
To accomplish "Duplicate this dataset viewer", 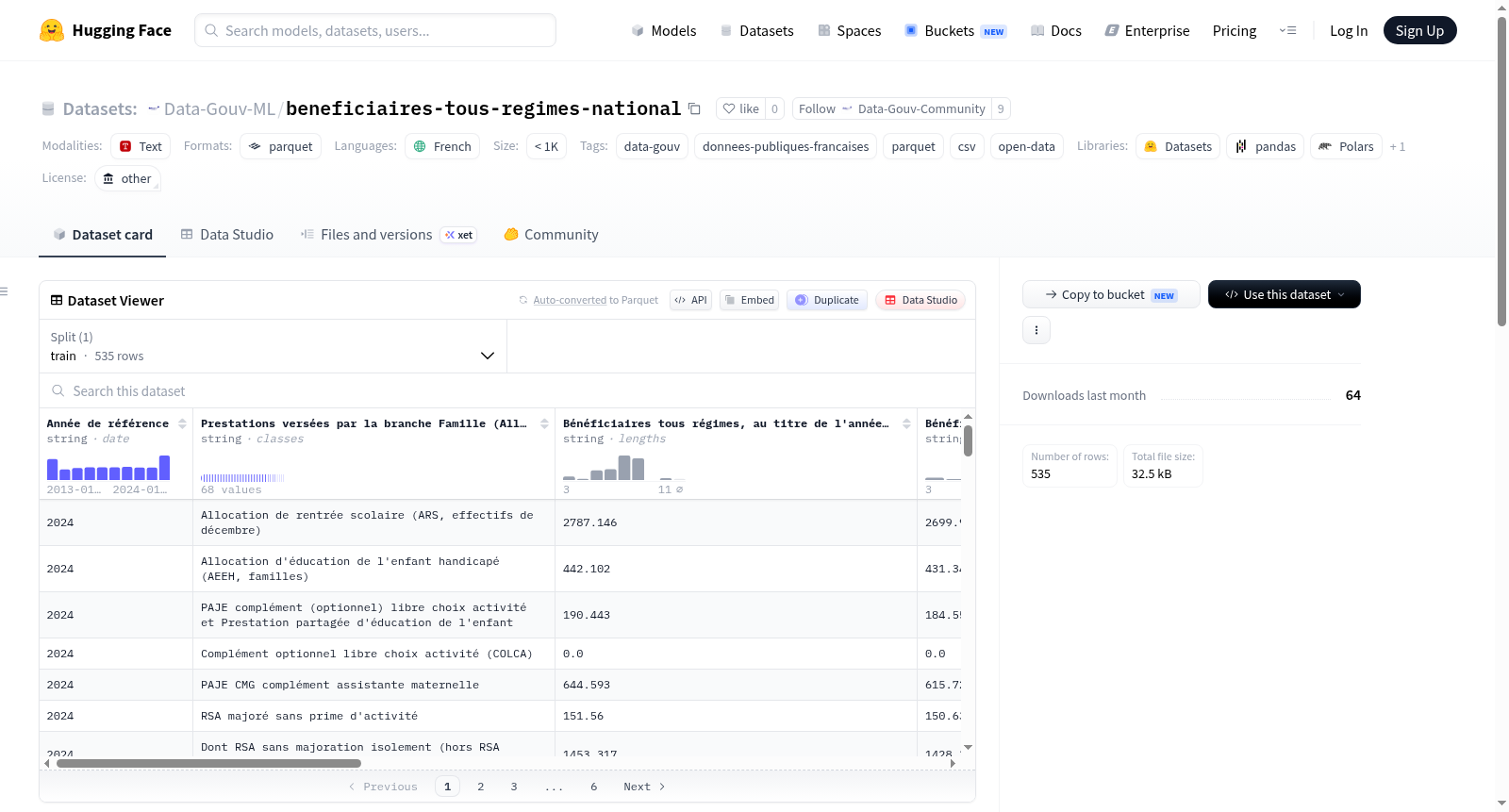I will [827, 300].
